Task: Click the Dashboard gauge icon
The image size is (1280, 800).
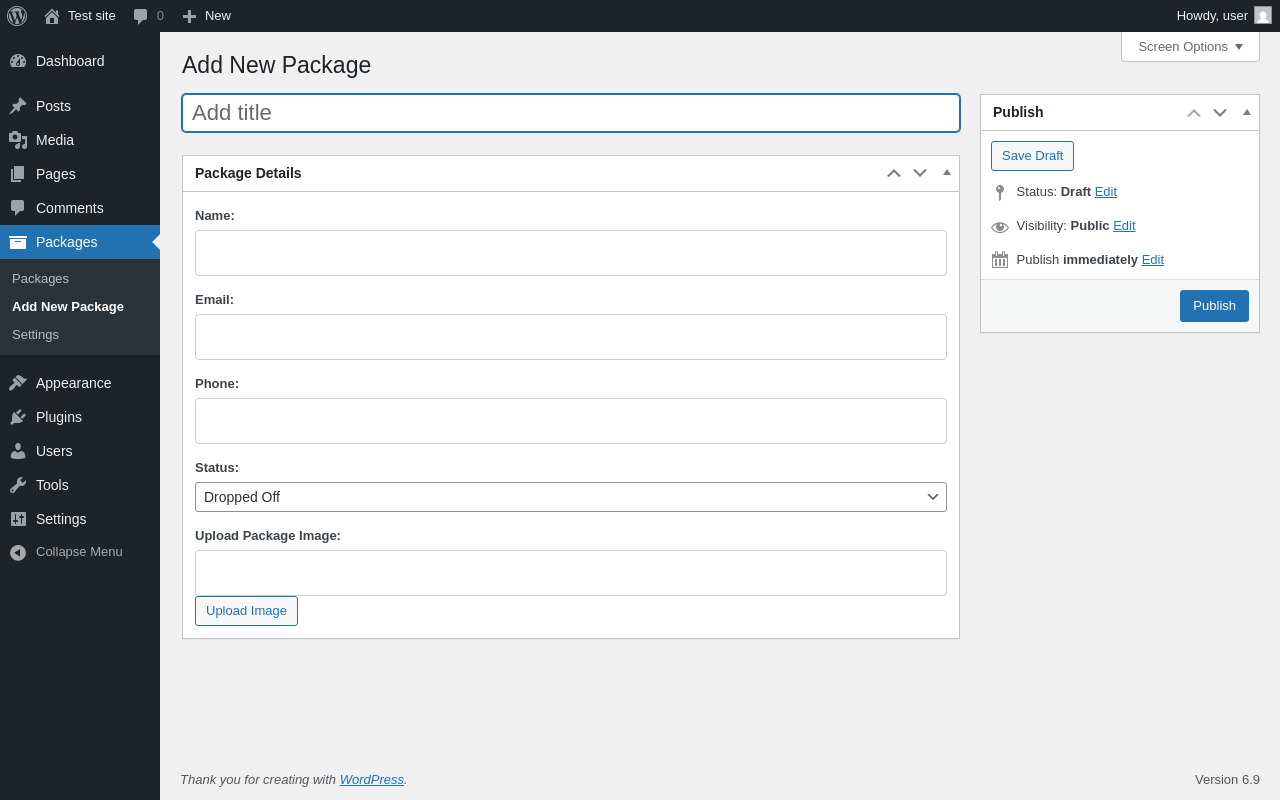Action: click(18, 61)
